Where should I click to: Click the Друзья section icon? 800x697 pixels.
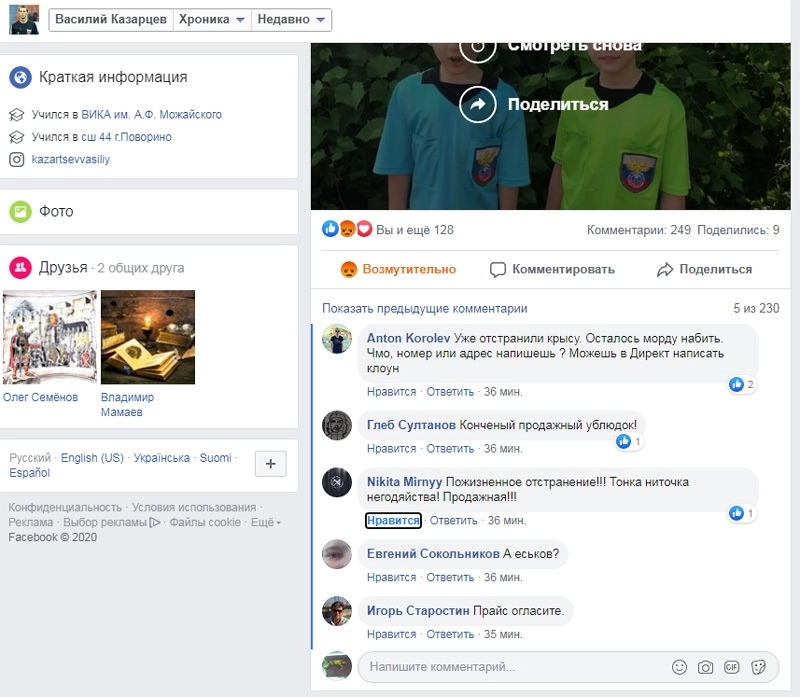pyautogui.click(x=20, y=268)
